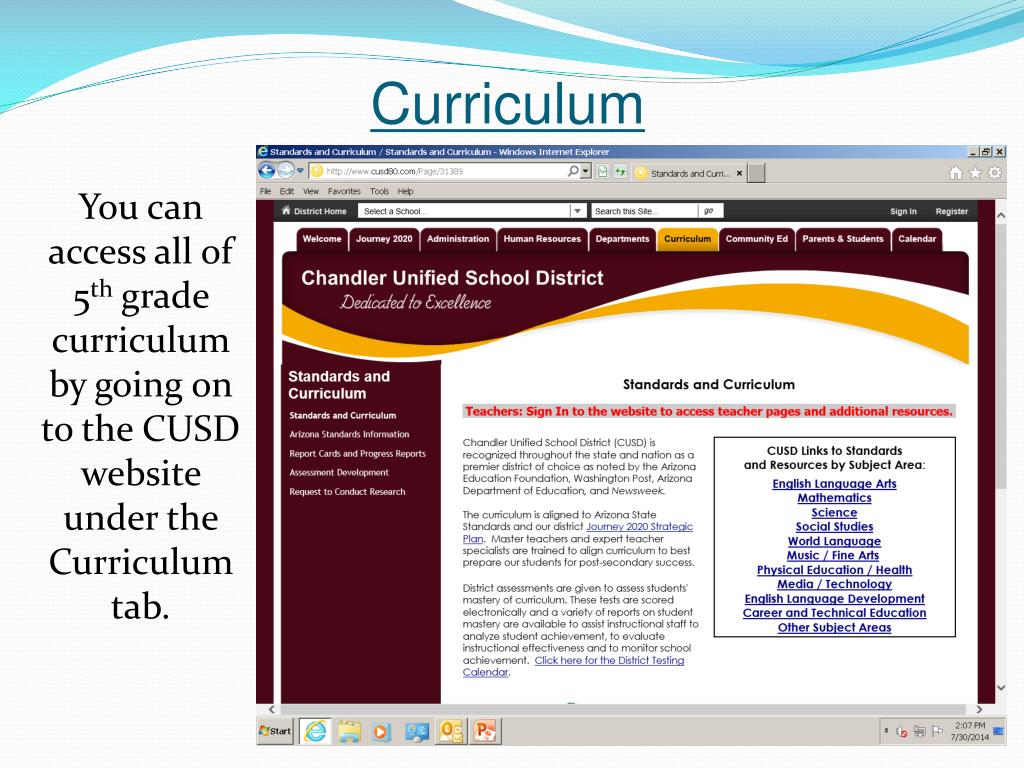
Task: Open the English Language Arts link
Action: coord(835,484)
